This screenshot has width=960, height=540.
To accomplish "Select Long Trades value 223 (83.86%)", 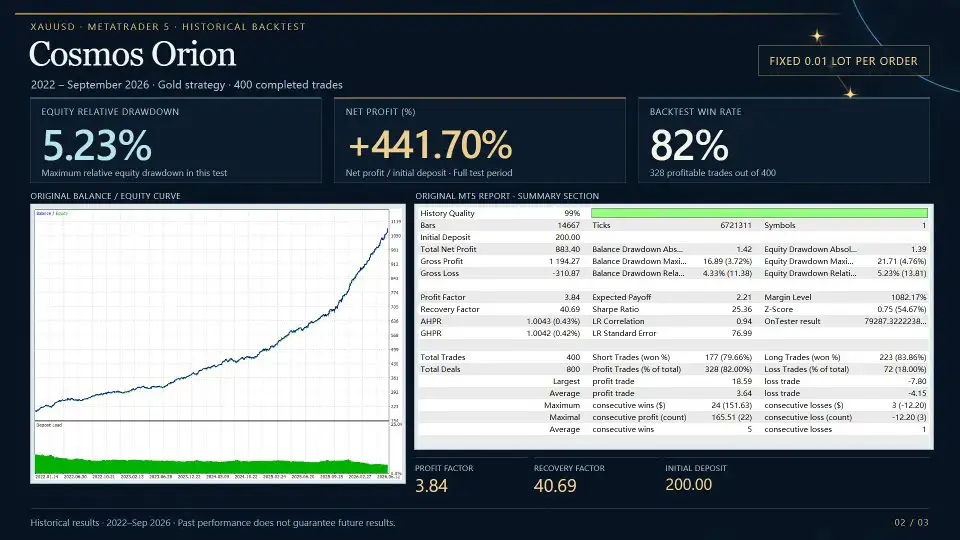I will coord(903,357).
